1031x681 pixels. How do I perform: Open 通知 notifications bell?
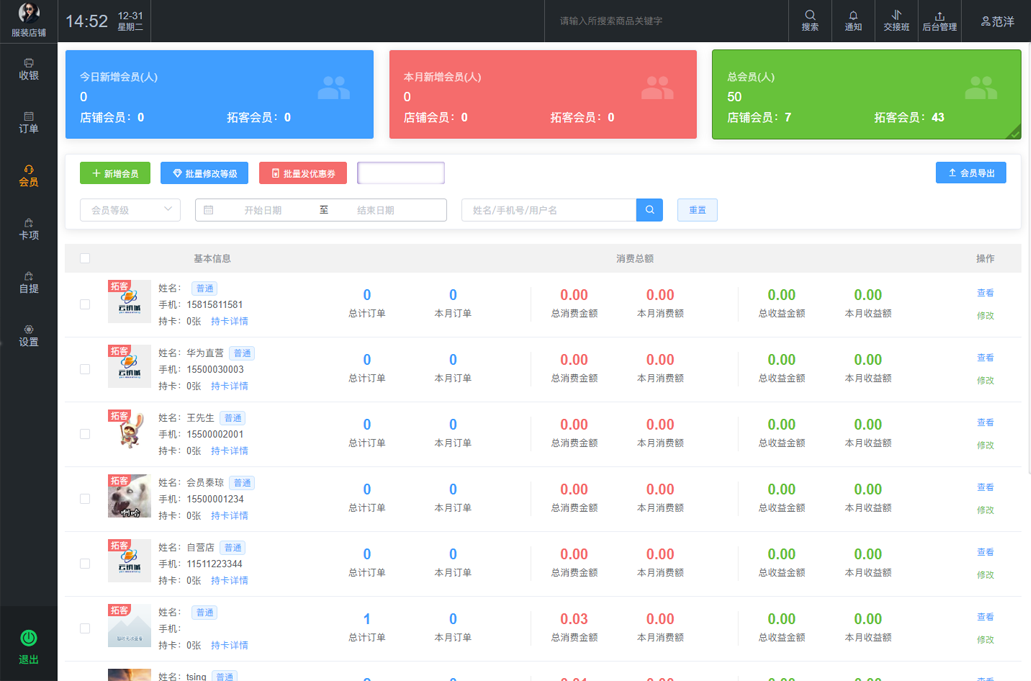tap(853, 20)
